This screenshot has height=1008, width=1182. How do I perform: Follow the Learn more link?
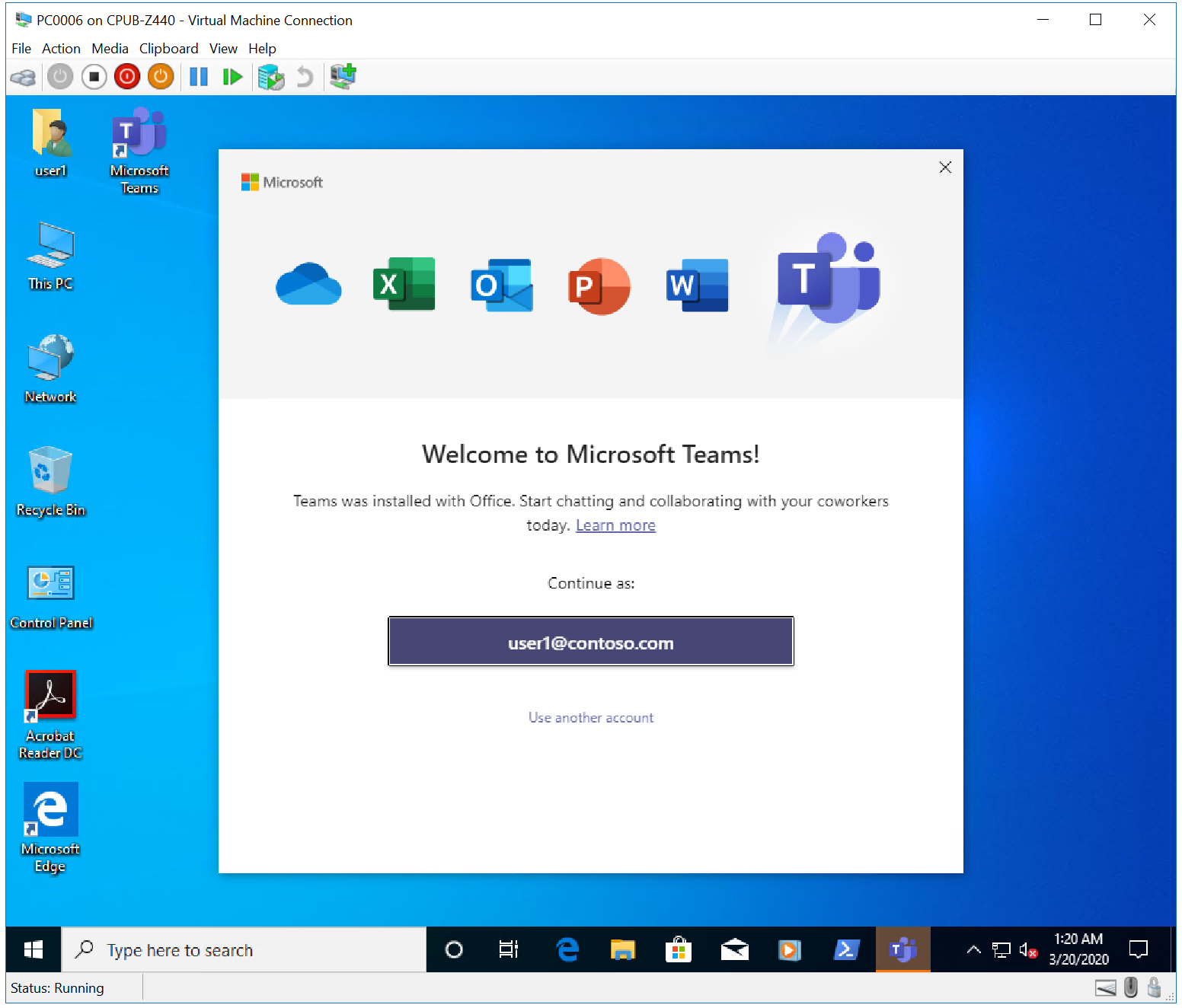615,525
